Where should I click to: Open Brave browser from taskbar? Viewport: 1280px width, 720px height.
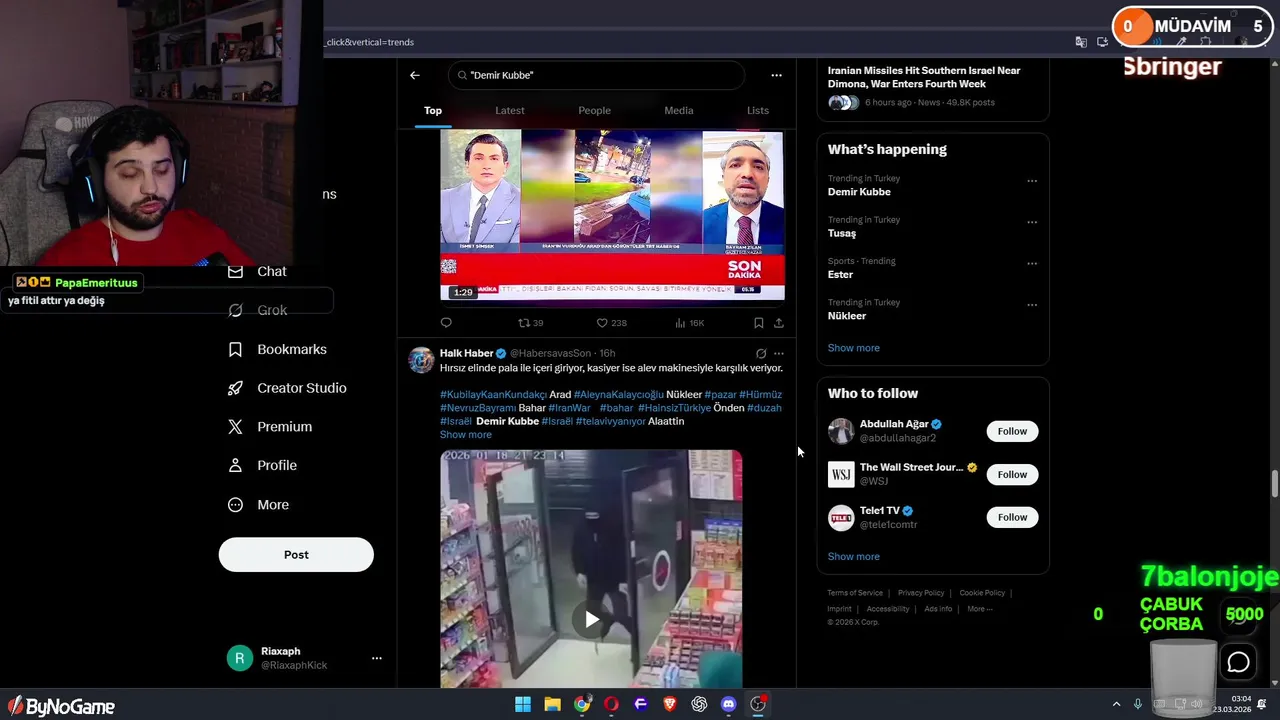coord(670,704)
